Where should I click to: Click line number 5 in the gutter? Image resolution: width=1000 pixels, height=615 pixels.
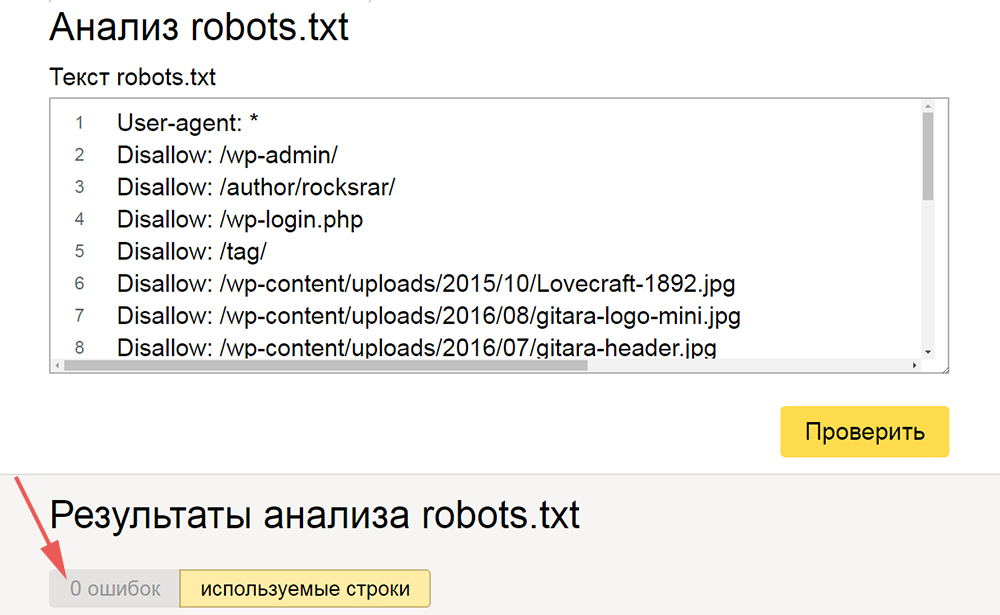(x=79, y=252)
